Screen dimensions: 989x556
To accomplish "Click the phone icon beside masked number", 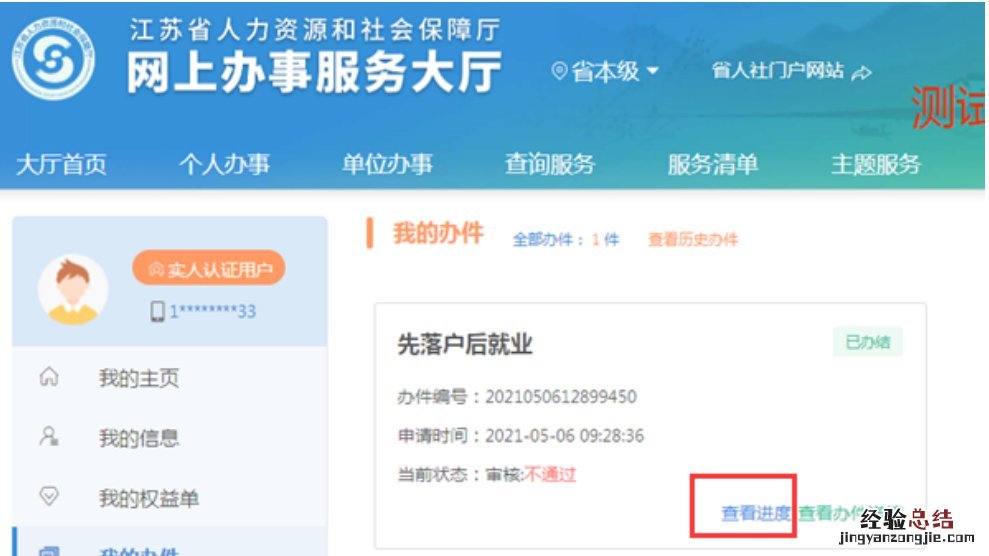I will point(157,311).
